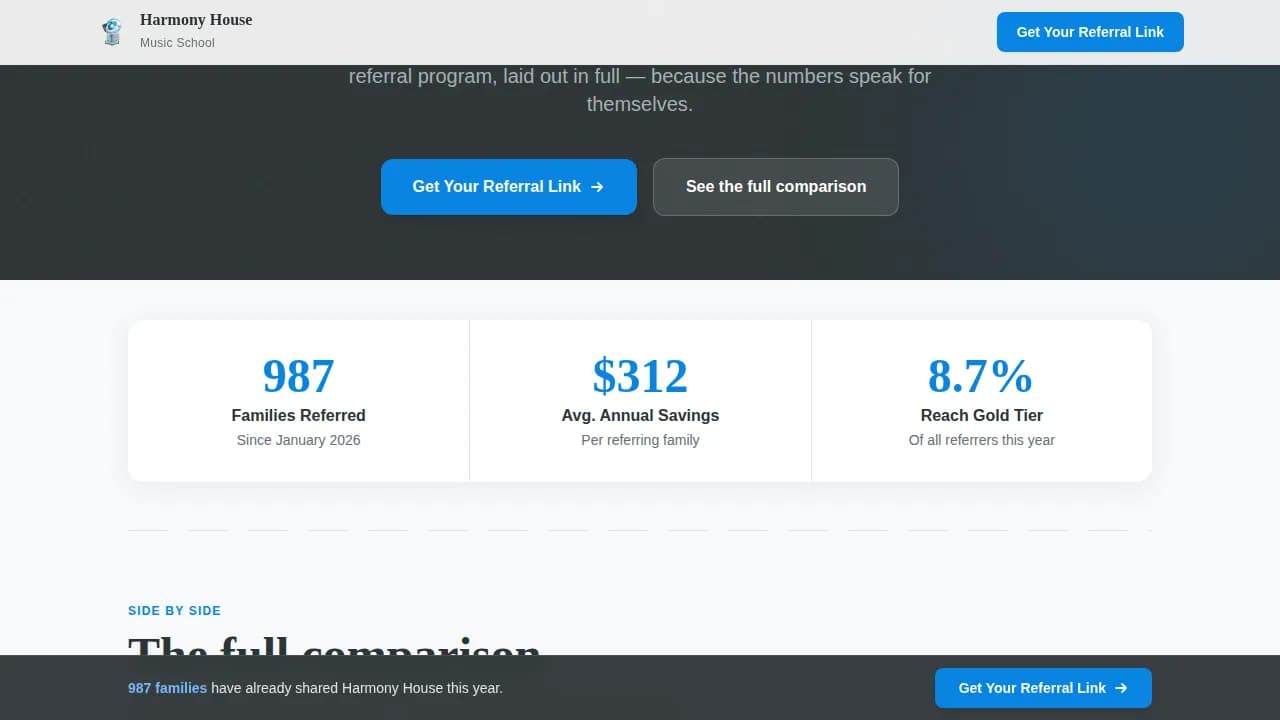Click the Since January 2026 caption
Image resolution: width=1280 pixels, height=720 pixels.
pos(298,440)
